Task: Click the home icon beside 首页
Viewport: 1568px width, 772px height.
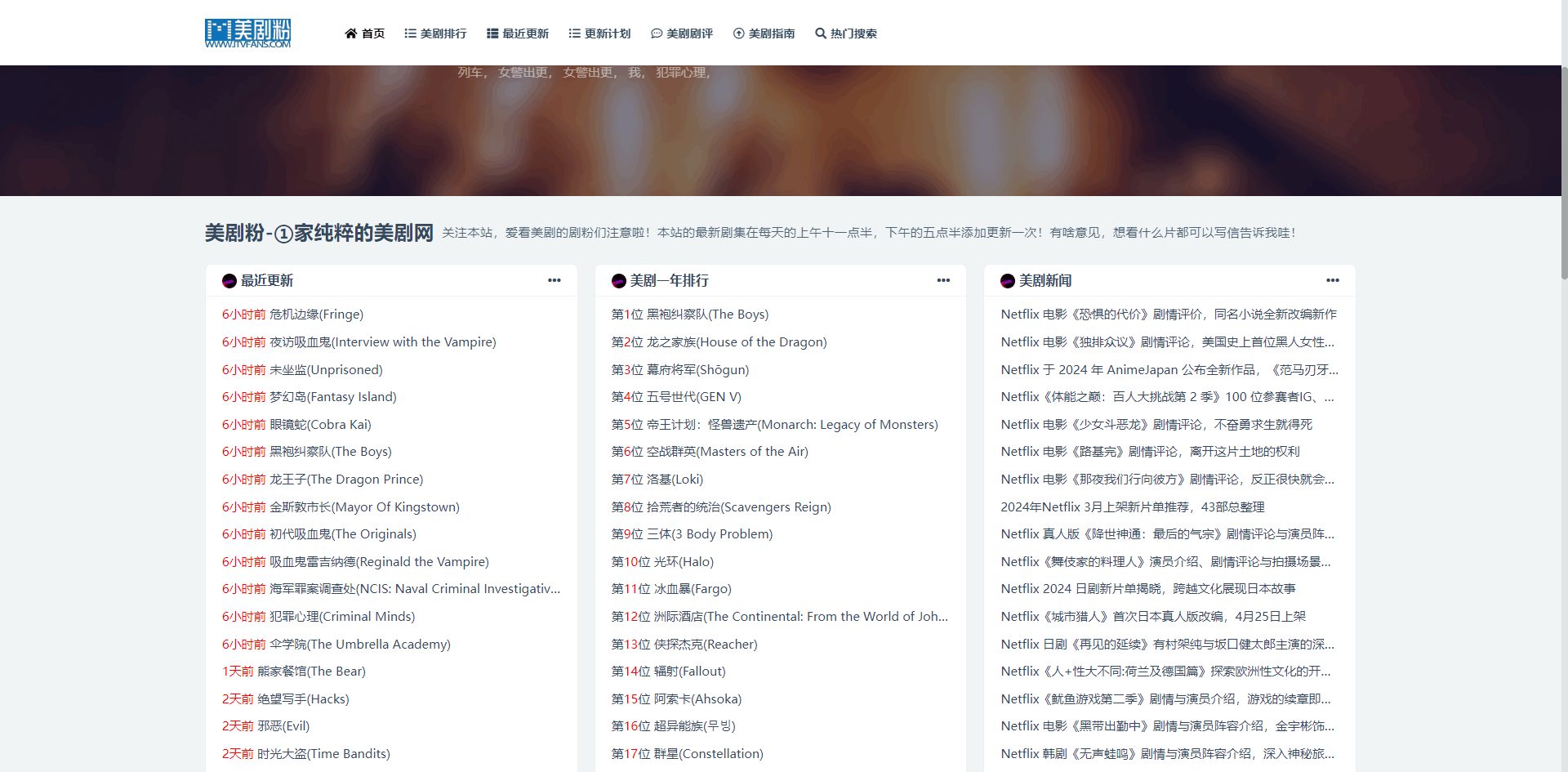Action: point(351,33)
